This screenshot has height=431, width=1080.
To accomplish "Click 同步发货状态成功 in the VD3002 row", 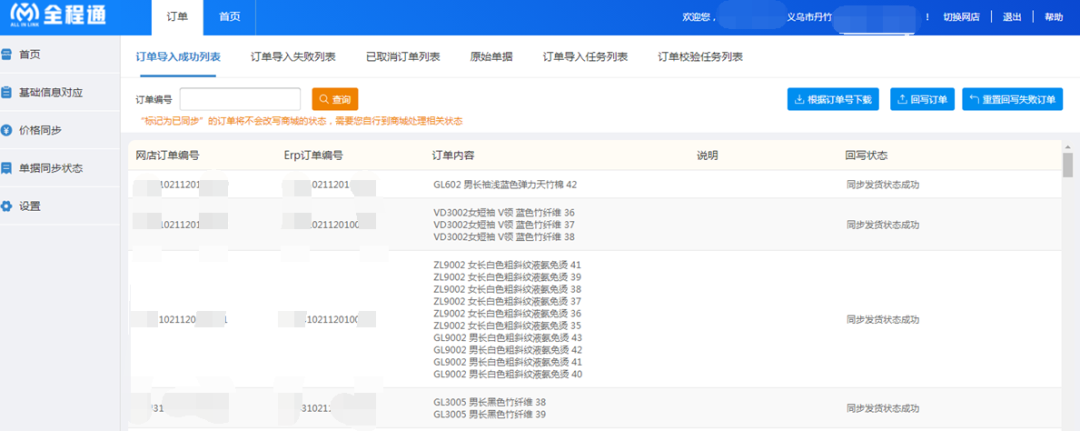I will (x=882, y=224).
